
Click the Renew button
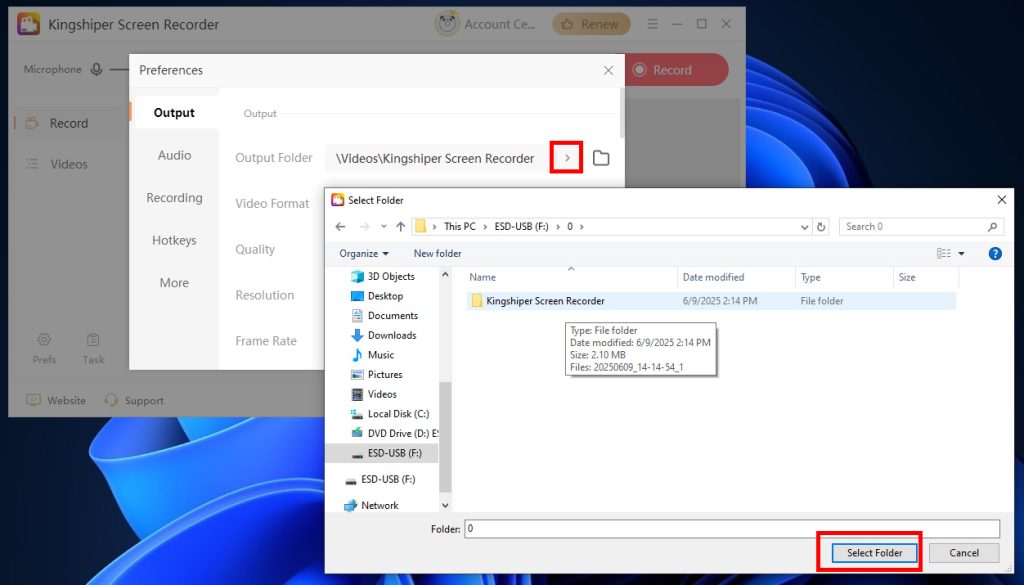tap(591, 24)
